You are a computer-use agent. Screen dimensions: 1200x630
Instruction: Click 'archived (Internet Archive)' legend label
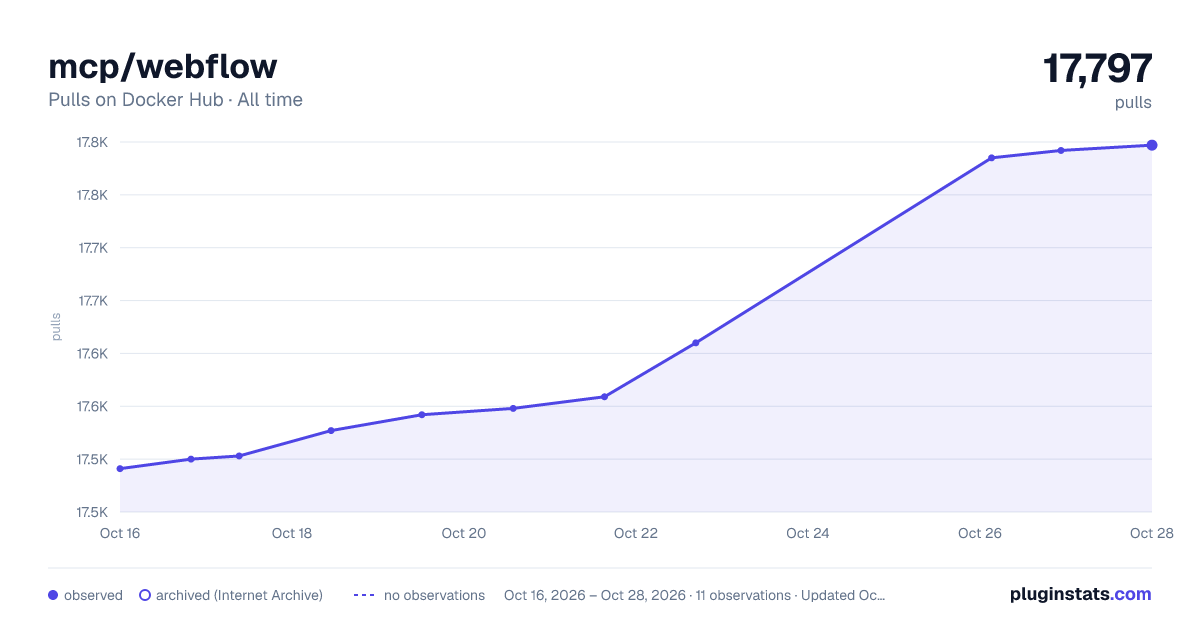[239, 595]
